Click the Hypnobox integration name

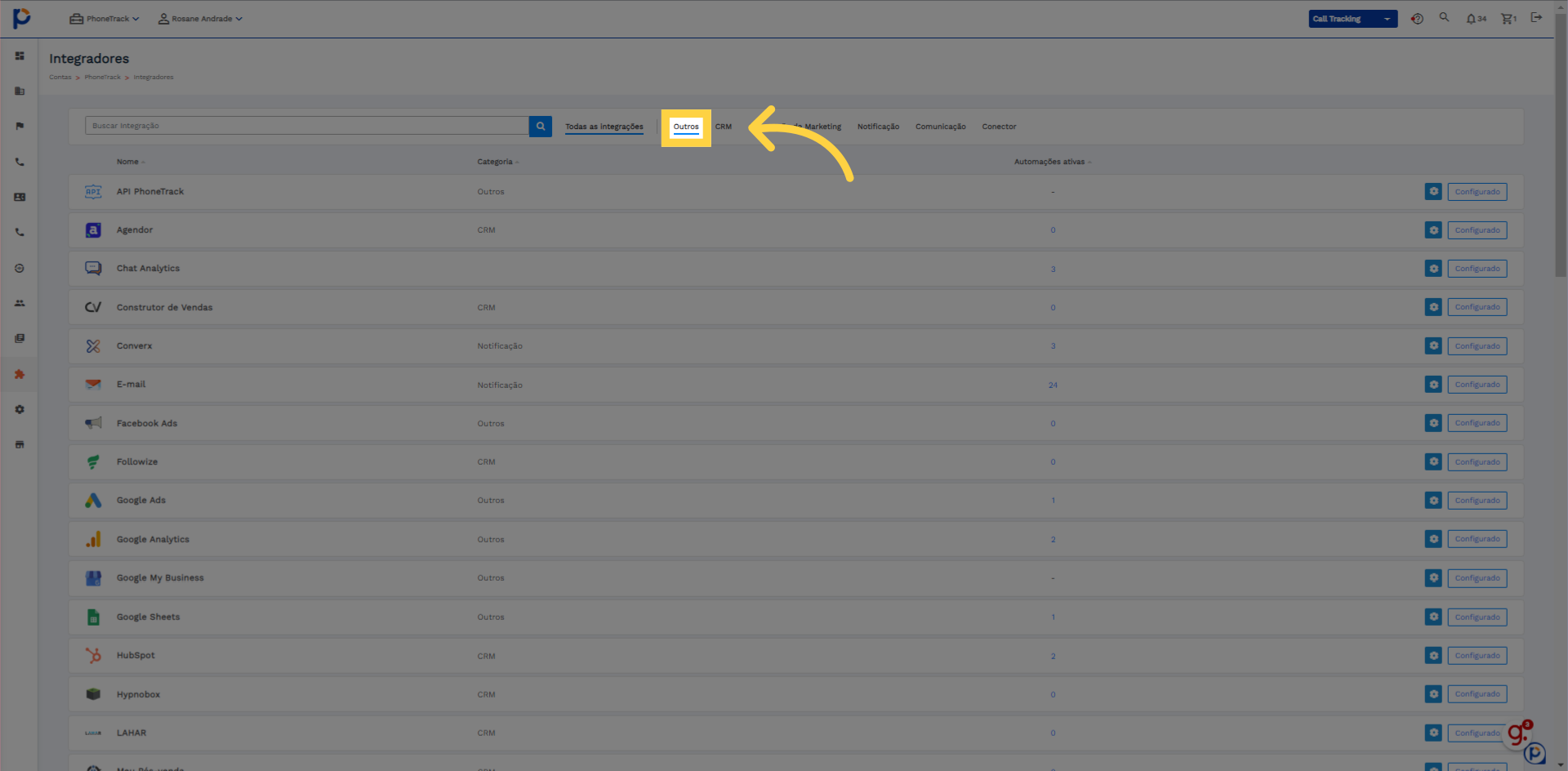(x=138, y=694)
